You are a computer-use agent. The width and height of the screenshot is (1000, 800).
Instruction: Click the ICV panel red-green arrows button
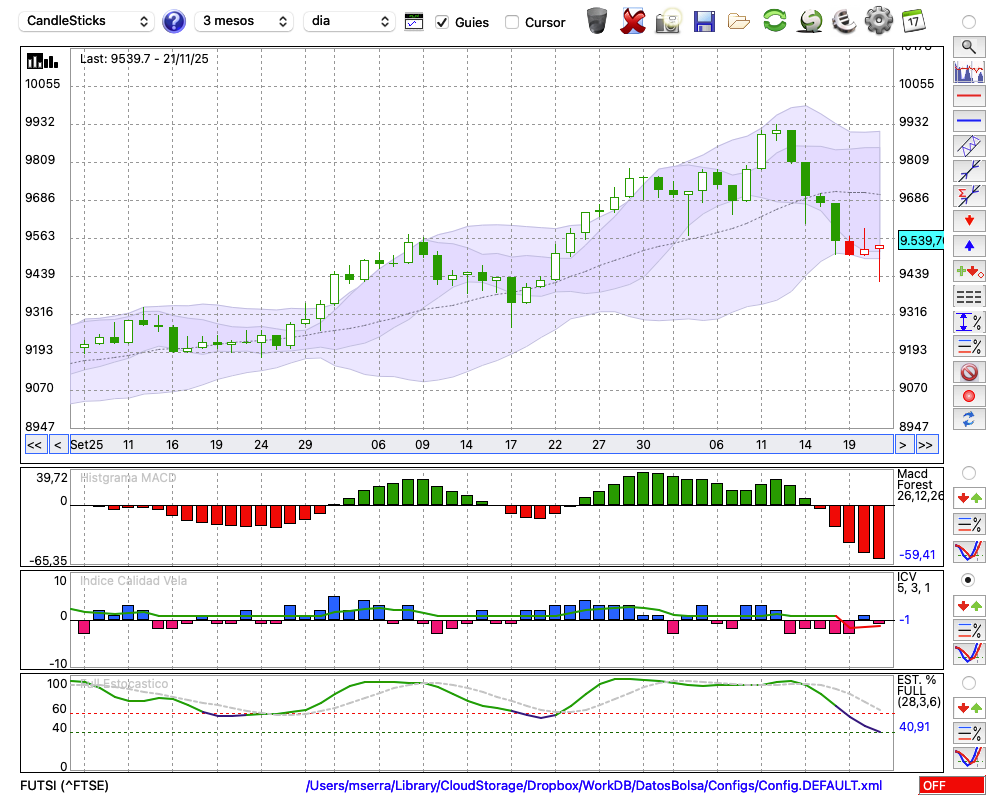point(969,605)
